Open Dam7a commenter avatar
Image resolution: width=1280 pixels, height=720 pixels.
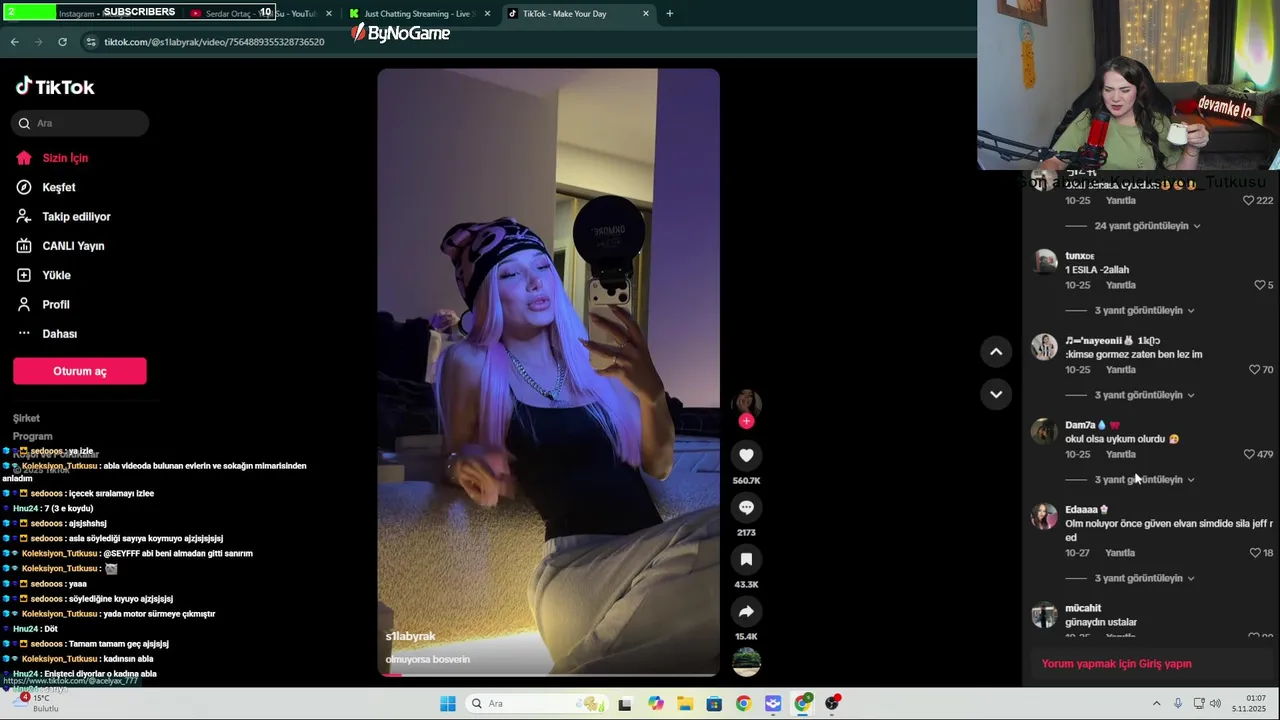[x=1044, y=431]
